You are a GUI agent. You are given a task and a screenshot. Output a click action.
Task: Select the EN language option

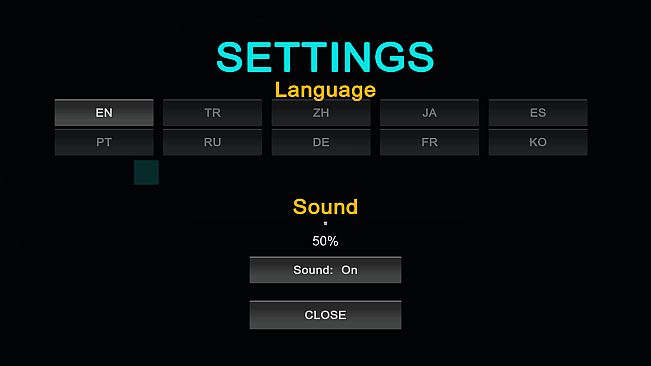pos(104,112)
